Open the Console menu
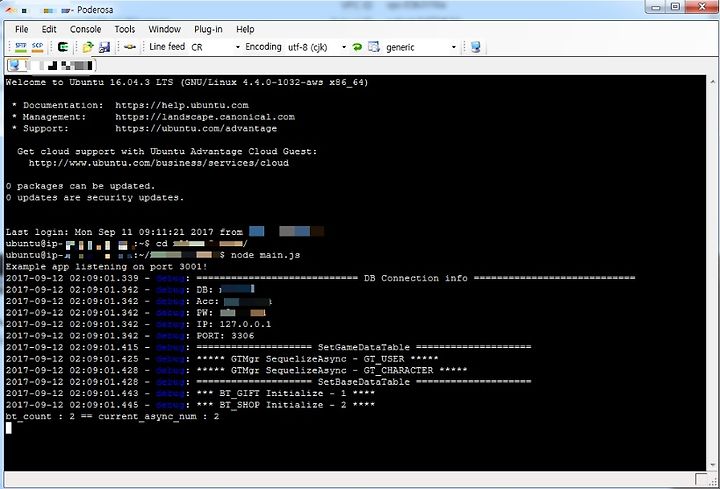Image resolution: width=720 pixels, height=489 pixels. [85, 29]
